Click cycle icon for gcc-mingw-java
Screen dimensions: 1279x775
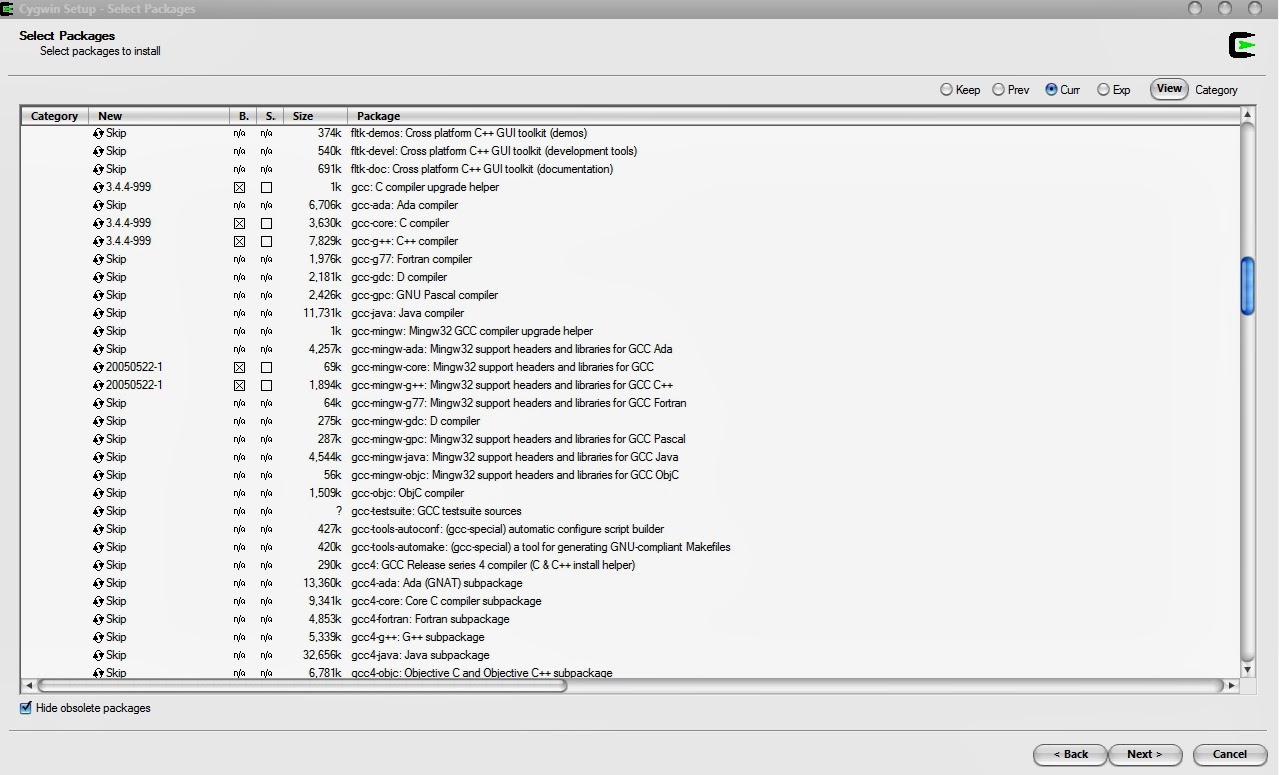99,457
